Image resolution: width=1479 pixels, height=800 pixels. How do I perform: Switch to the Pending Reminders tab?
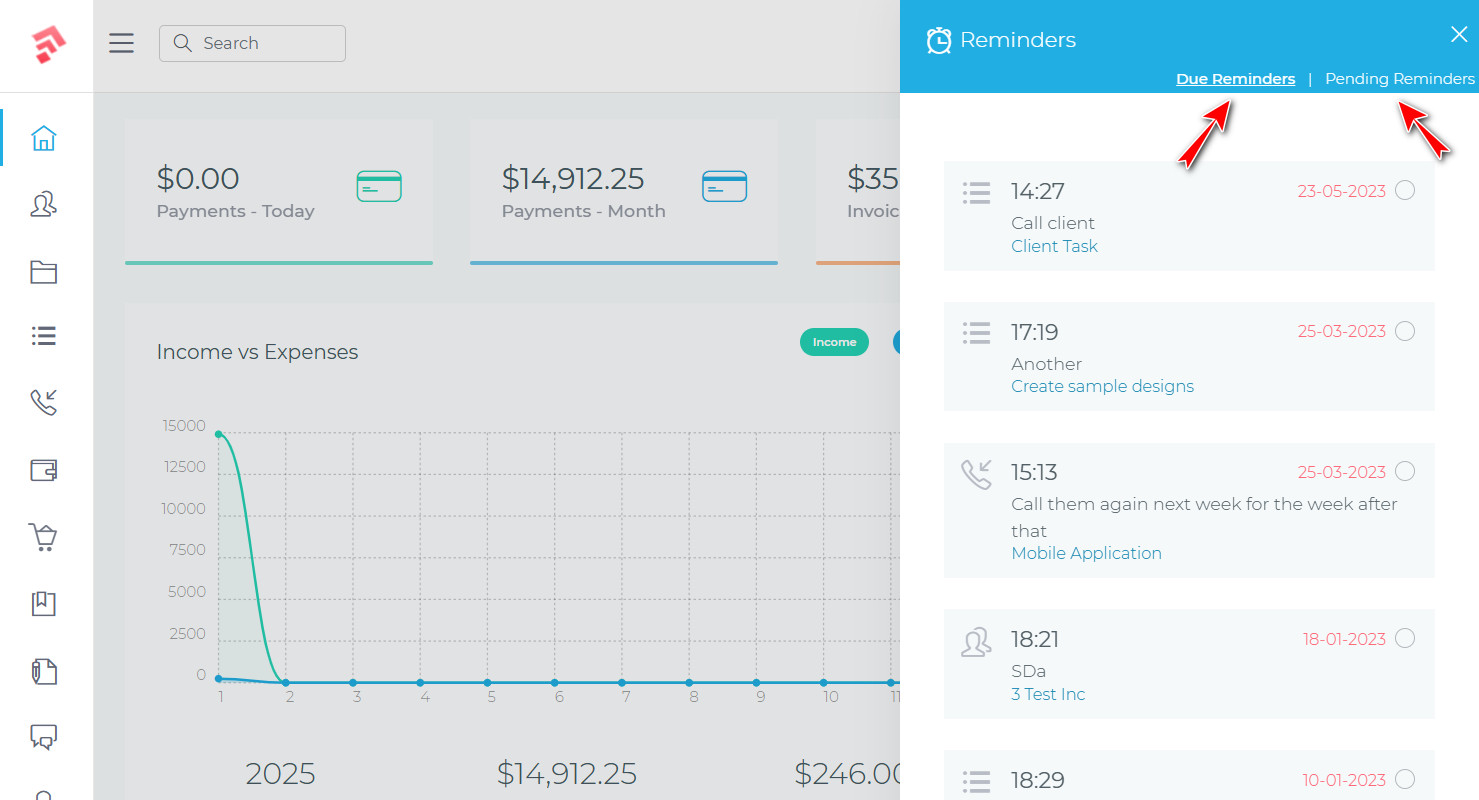(1399, 79)
